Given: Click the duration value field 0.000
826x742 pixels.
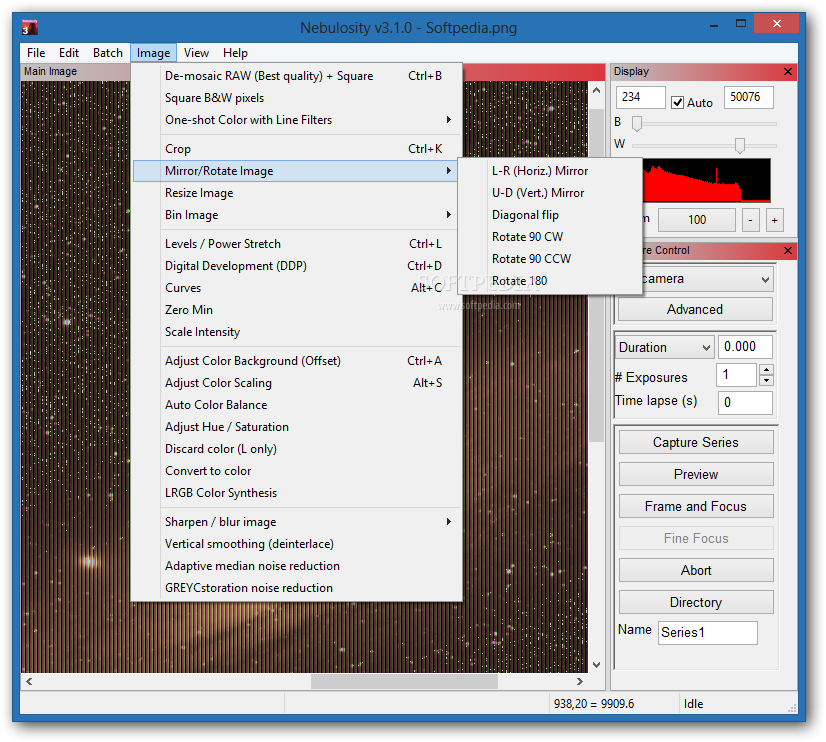Looking at the screenshot, I should pyautogui.click(x=745, y=347).
